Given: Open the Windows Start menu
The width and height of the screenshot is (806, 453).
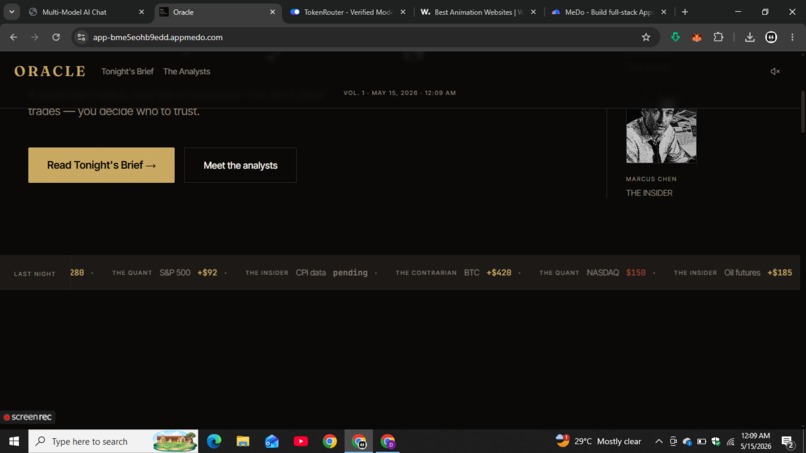Looking at the screenshot, I should pyautogui.click(x=14, y=441).
